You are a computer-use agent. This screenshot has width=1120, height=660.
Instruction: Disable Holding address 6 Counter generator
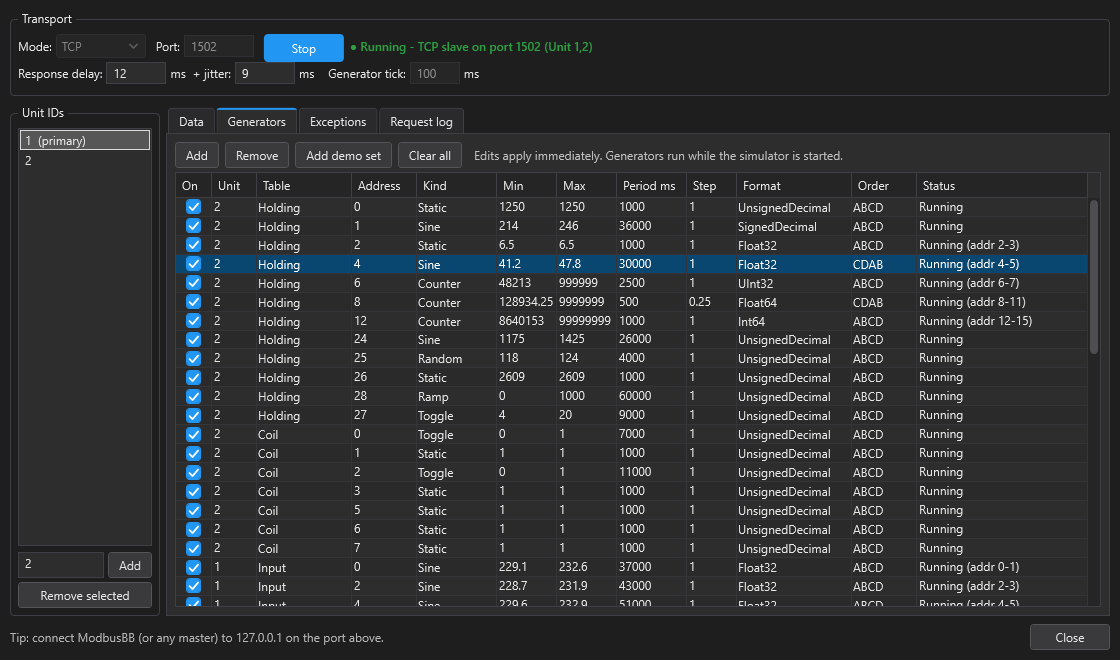(x=194, y=283)
